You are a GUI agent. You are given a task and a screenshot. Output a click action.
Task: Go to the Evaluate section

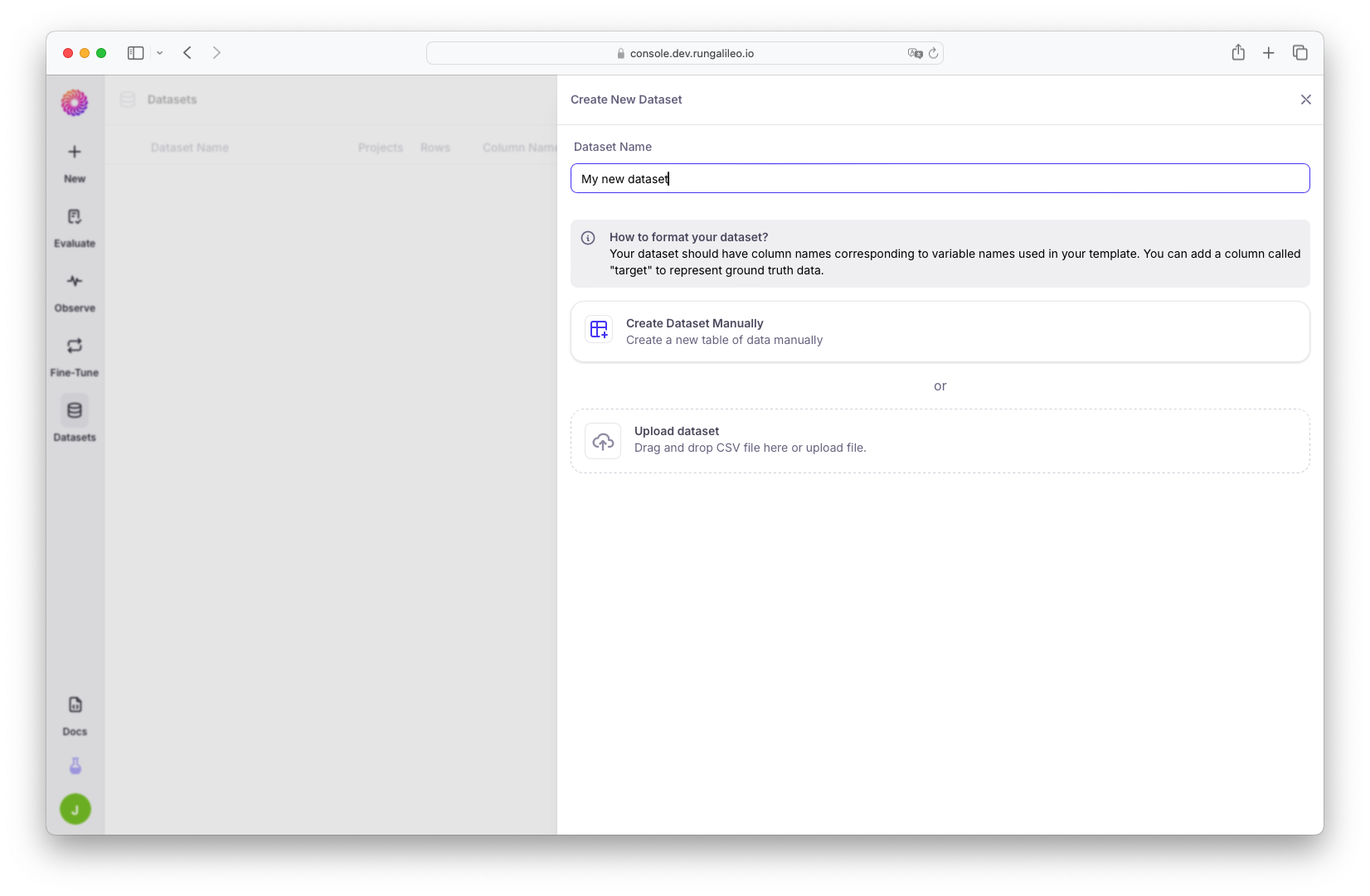click(x=75, y=228)
